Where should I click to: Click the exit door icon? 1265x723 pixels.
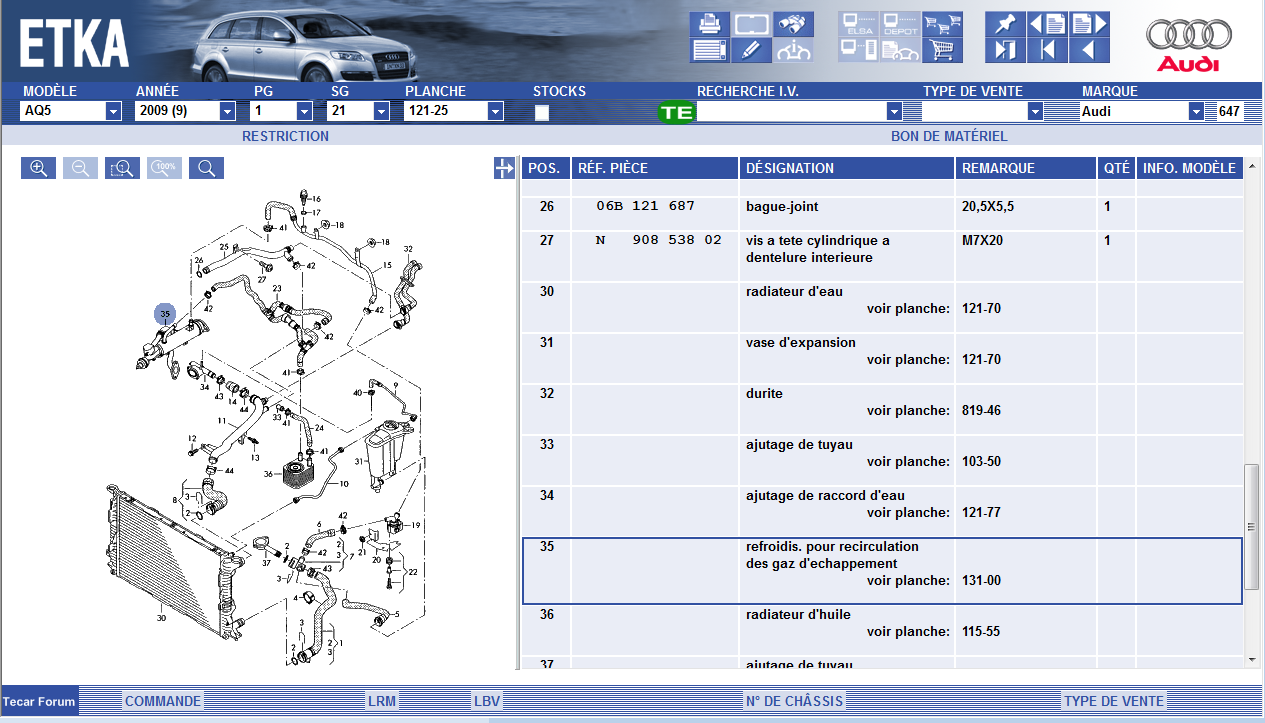(x=1004, y=50)
